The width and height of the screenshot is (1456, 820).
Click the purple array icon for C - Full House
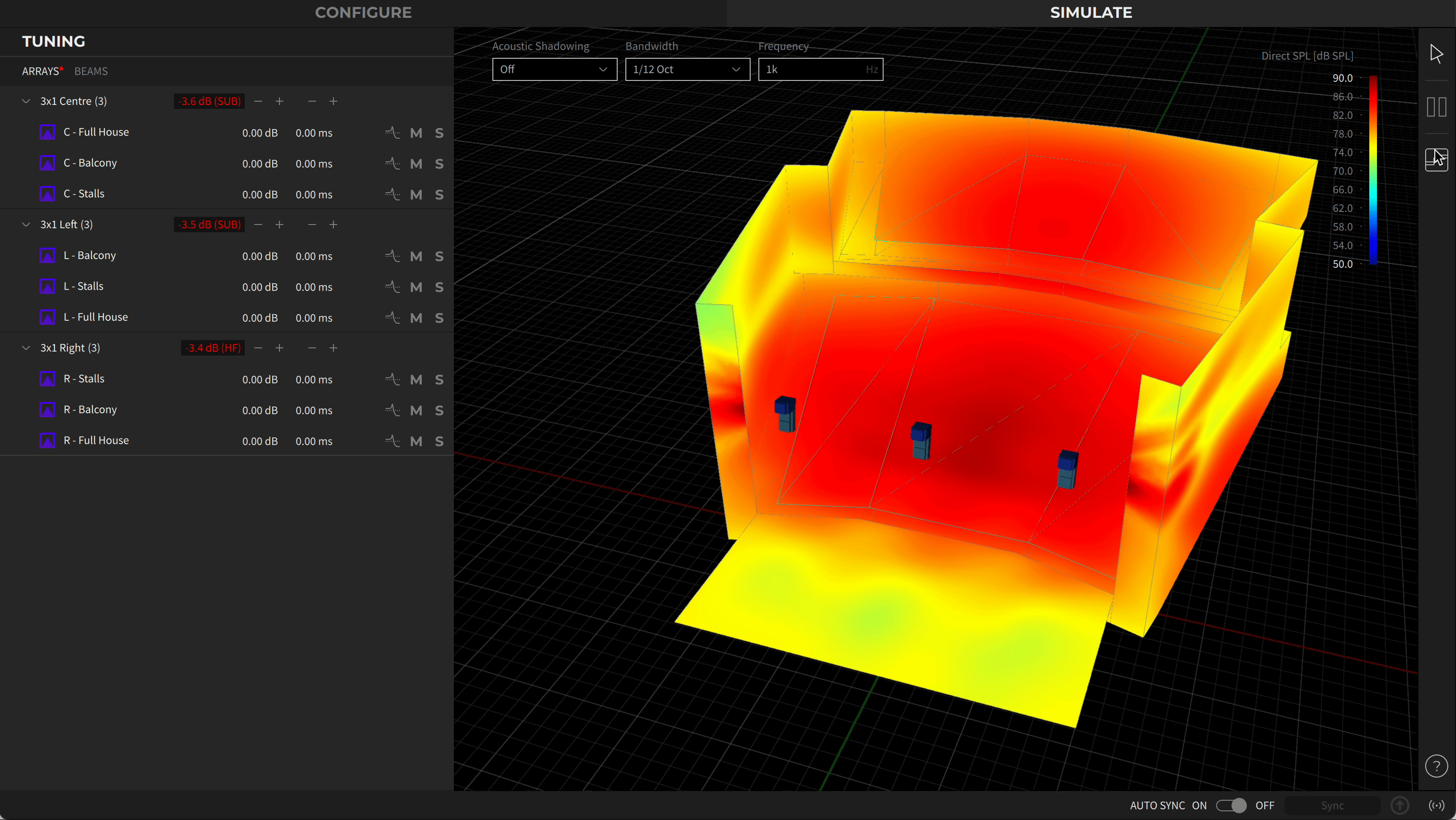pos(48,132)
